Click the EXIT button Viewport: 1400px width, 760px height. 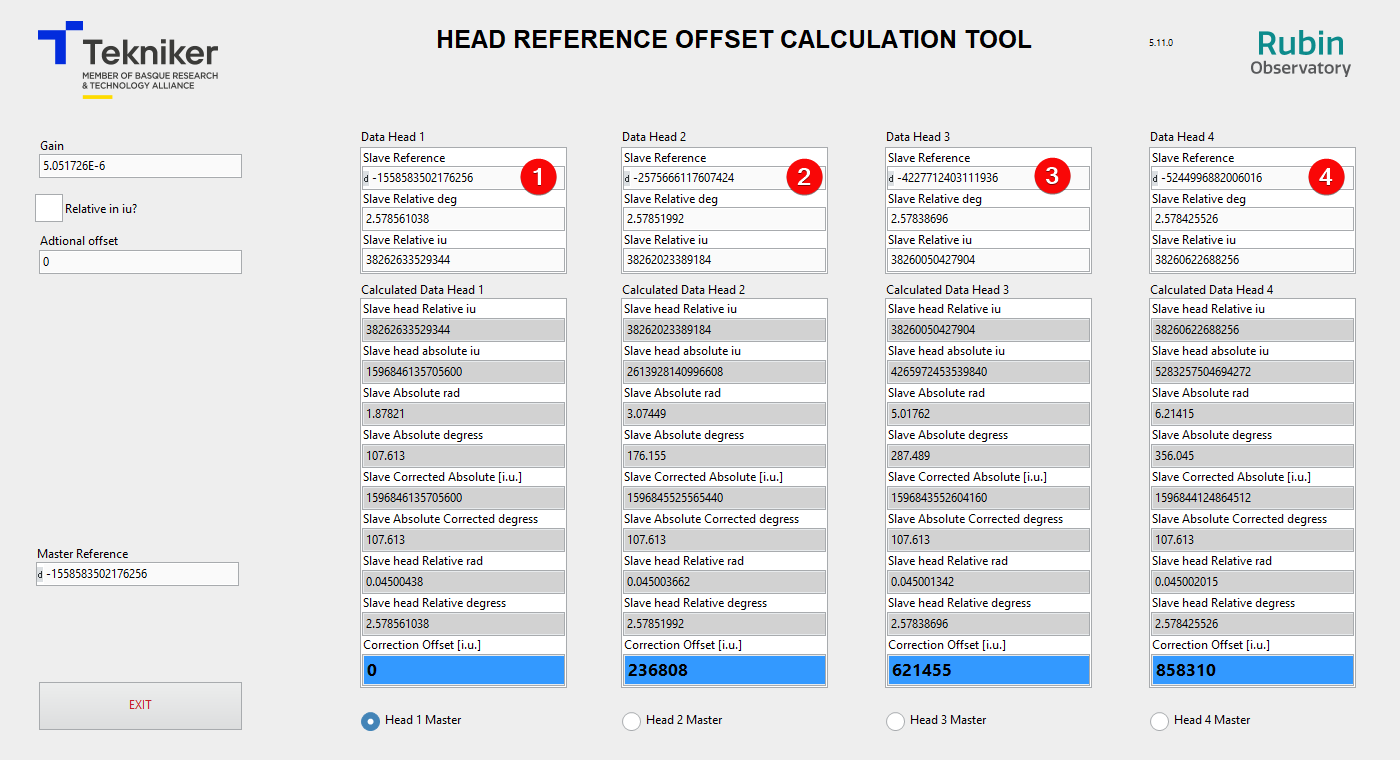(x=140, y=705)
